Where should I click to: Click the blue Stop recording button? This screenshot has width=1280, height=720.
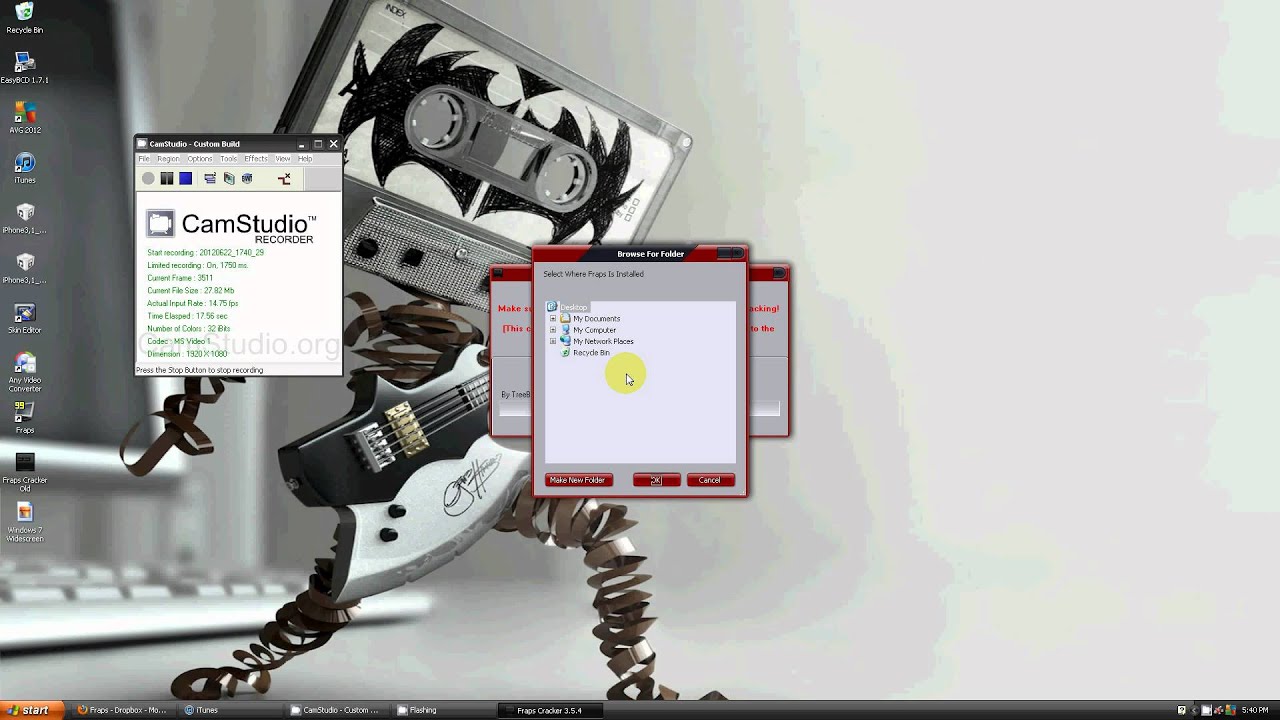[185, 178]
